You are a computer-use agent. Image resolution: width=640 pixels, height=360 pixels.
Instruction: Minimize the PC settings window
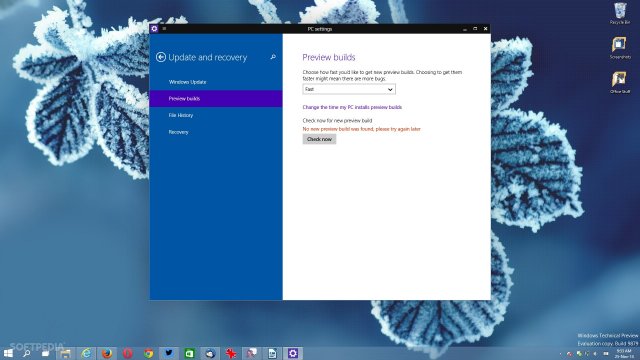(x=464, y=29)
